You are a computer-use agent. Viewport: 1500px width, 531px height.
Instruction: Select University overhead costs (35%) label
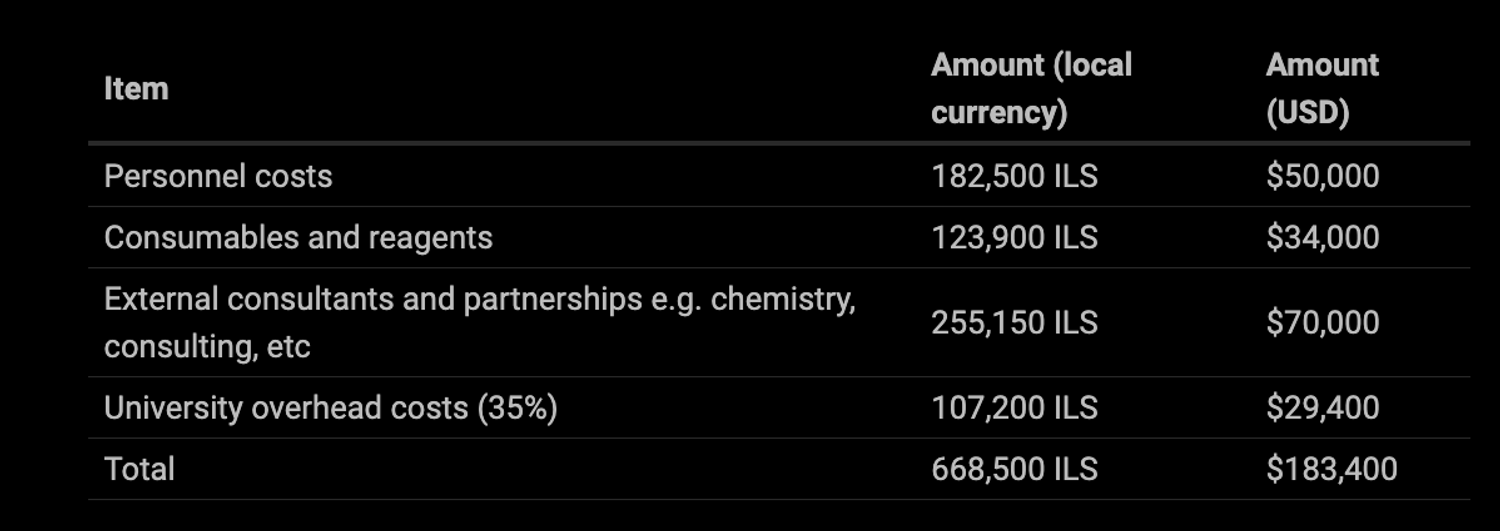330,408
